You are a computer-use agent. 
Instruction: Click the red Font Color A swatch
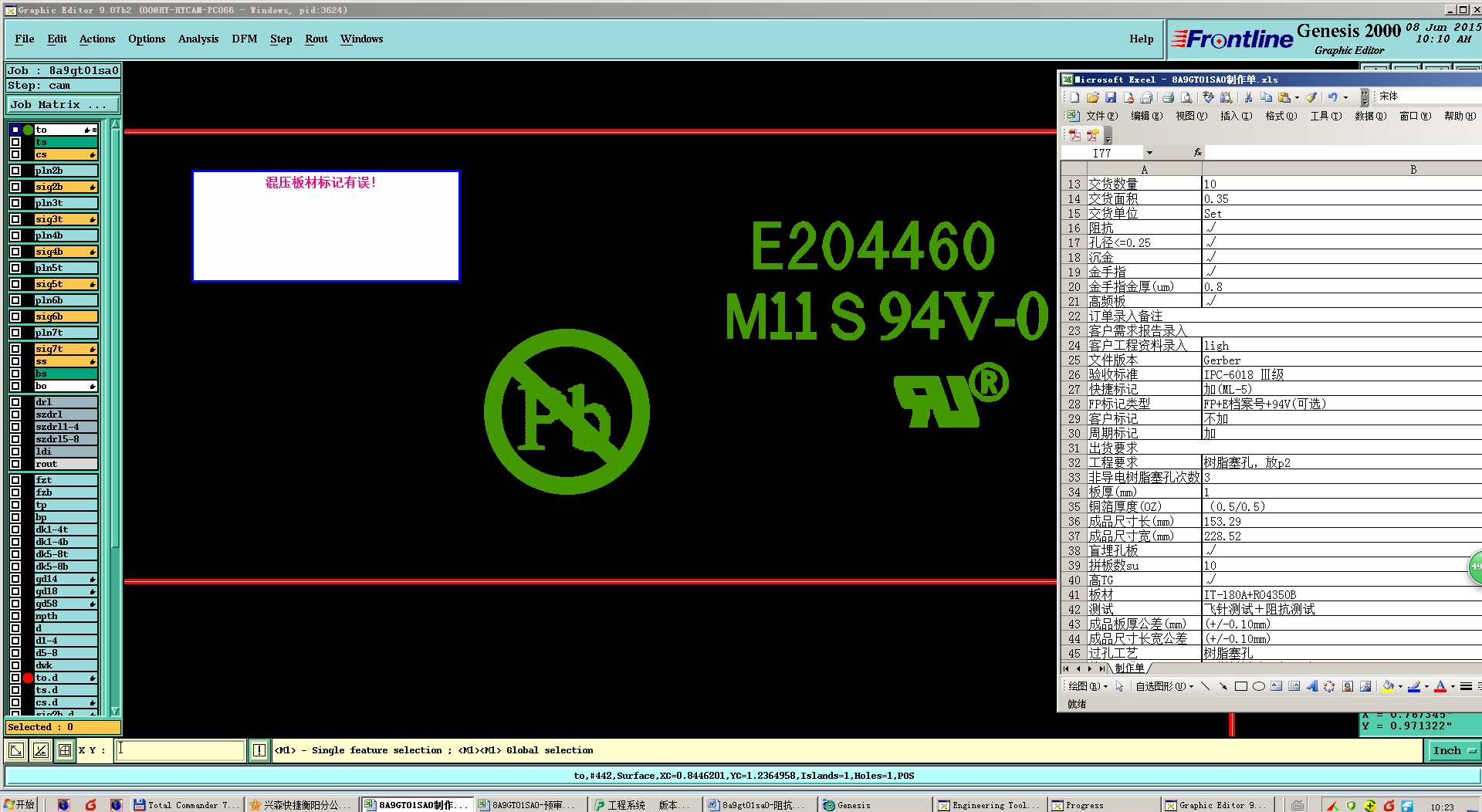pyautogui.click(x=1440, y=686)
